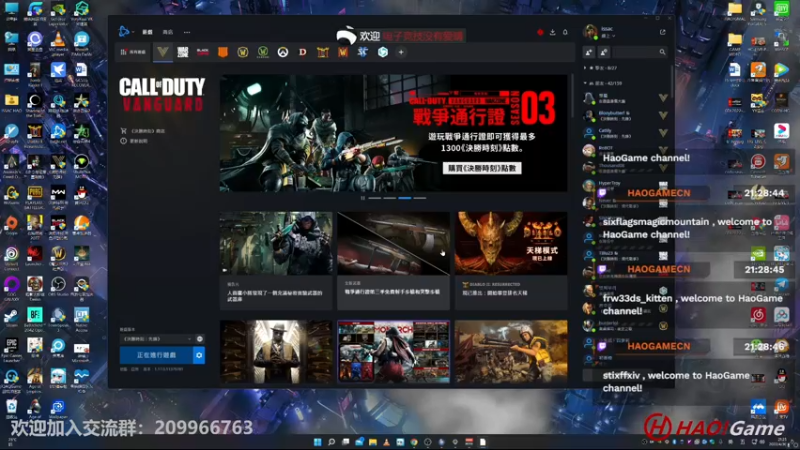
Task: Select the Vanguard game icon tab
Action: [x=163, y=52]
